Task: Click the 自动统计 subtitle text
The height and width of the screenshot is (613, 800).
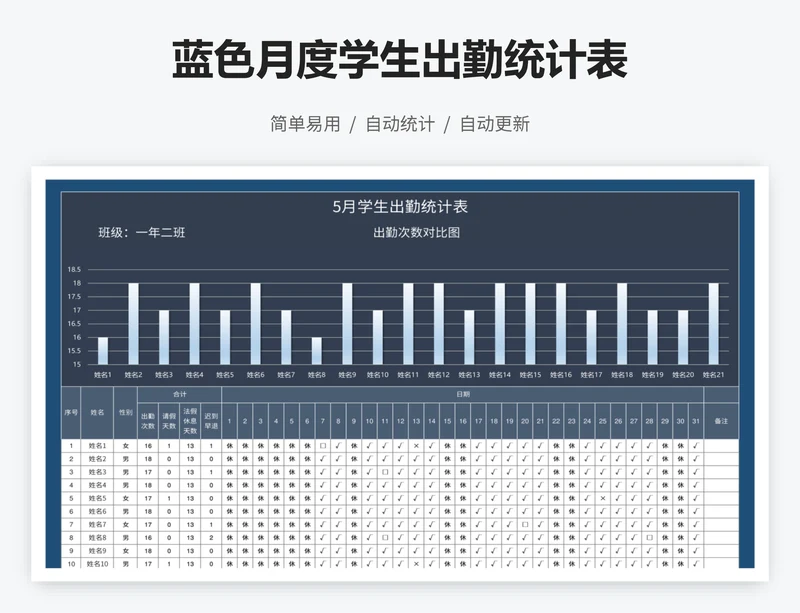Action: (400, 124)
